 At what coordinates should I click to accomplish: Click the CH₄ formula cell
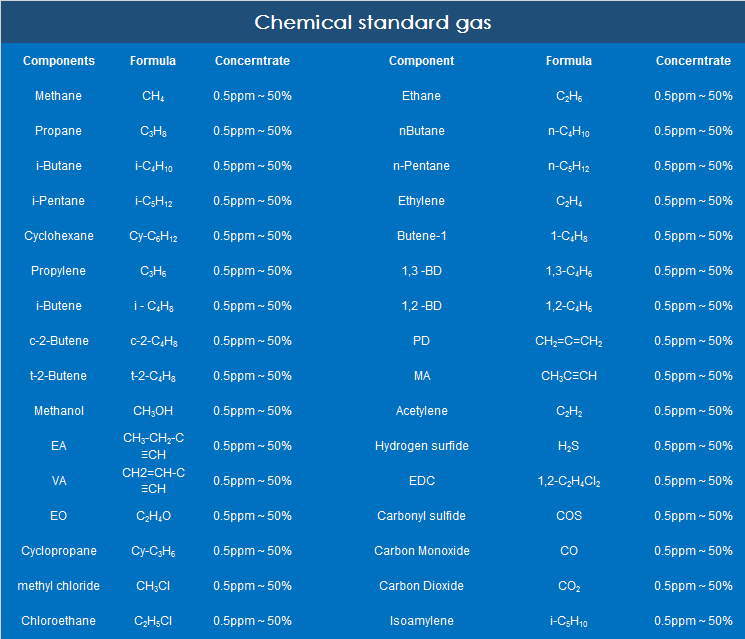153,97
